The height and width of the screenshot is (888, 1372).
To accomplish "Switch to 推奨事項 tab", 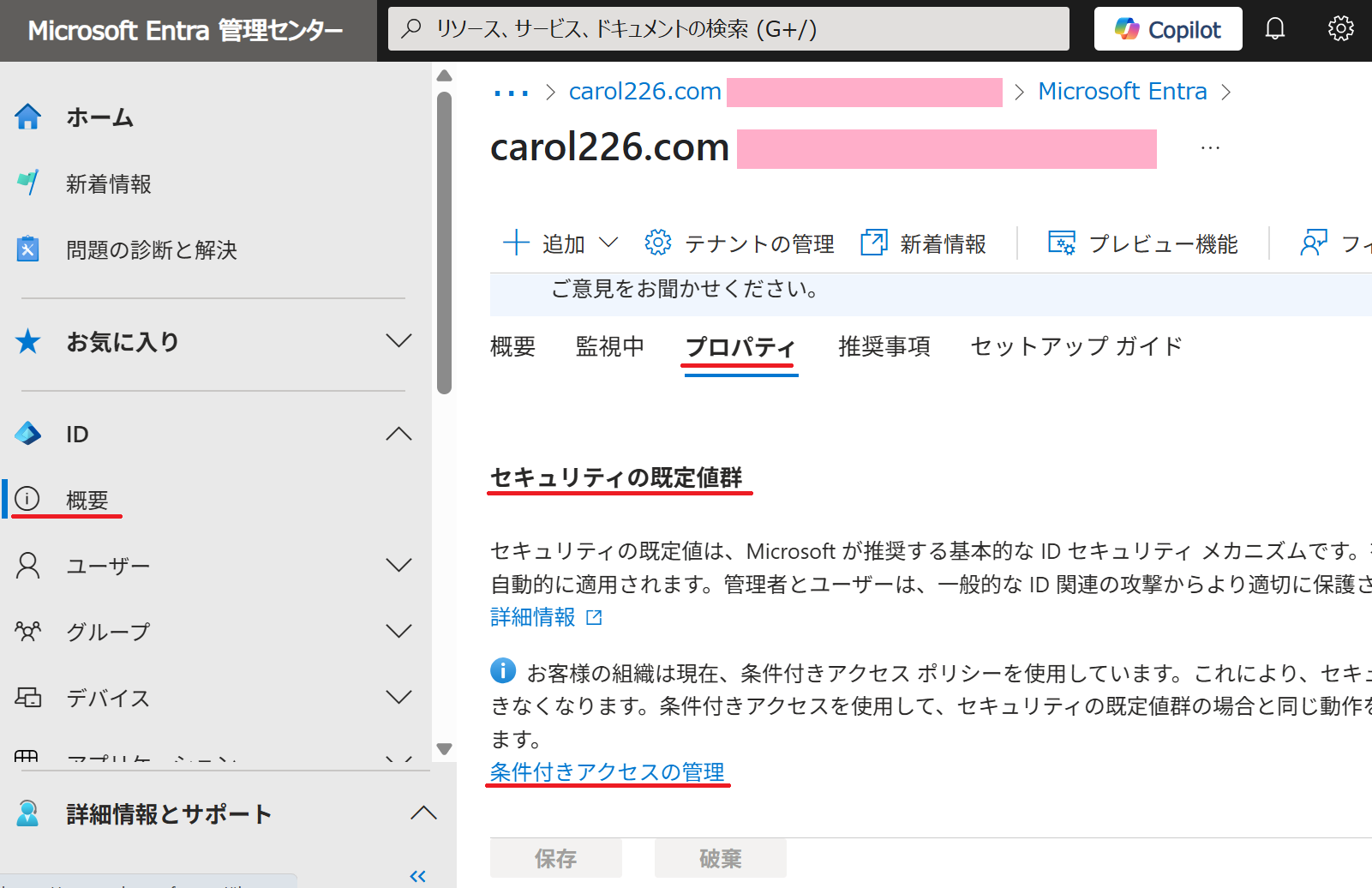I will pos(884,346).
